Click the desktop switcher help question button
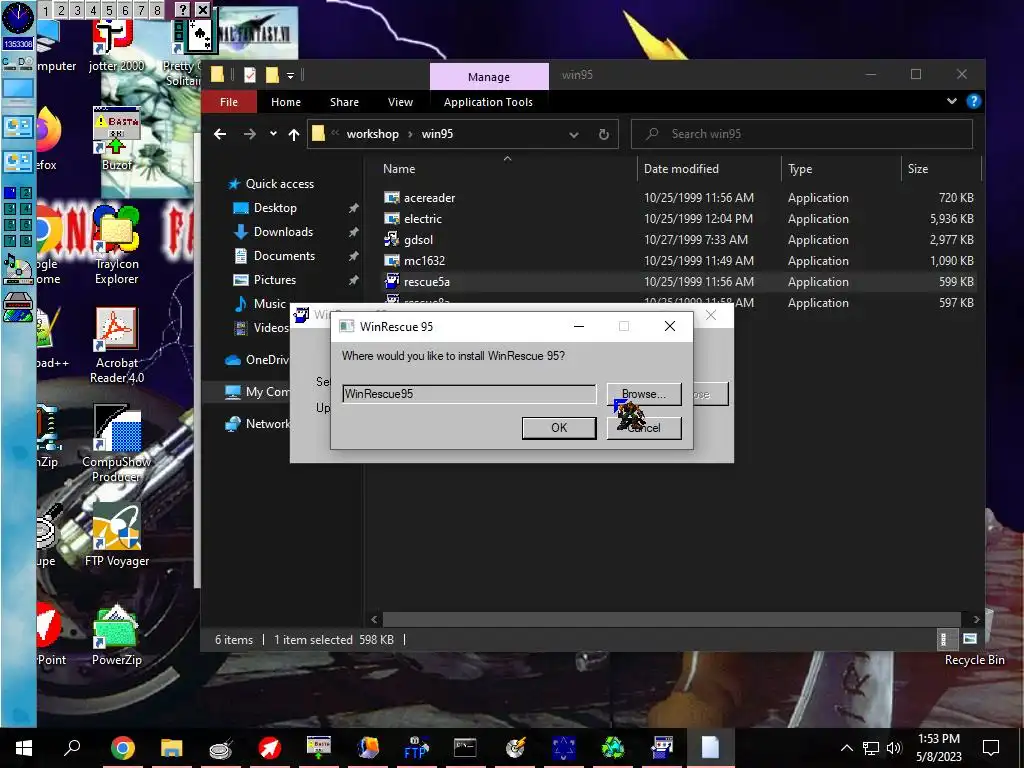This screenshot has height=768, width=1024. (x=184, y=10)
